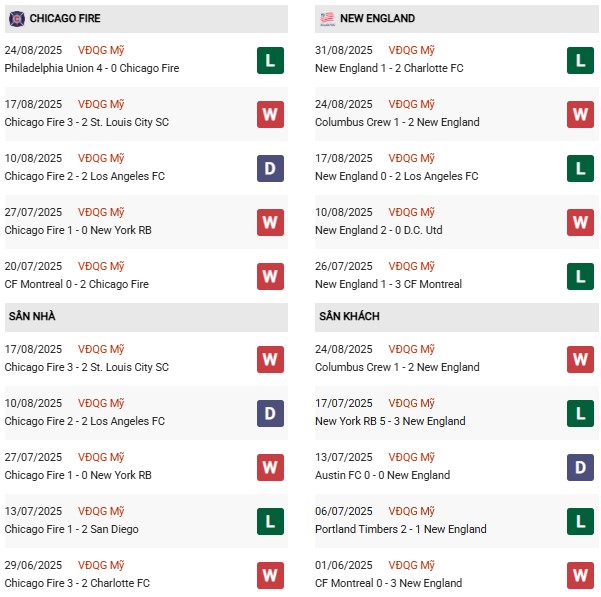Click W badge for New England vs D.C. Utd
The image size is (601, 597).
pos(580,223)
